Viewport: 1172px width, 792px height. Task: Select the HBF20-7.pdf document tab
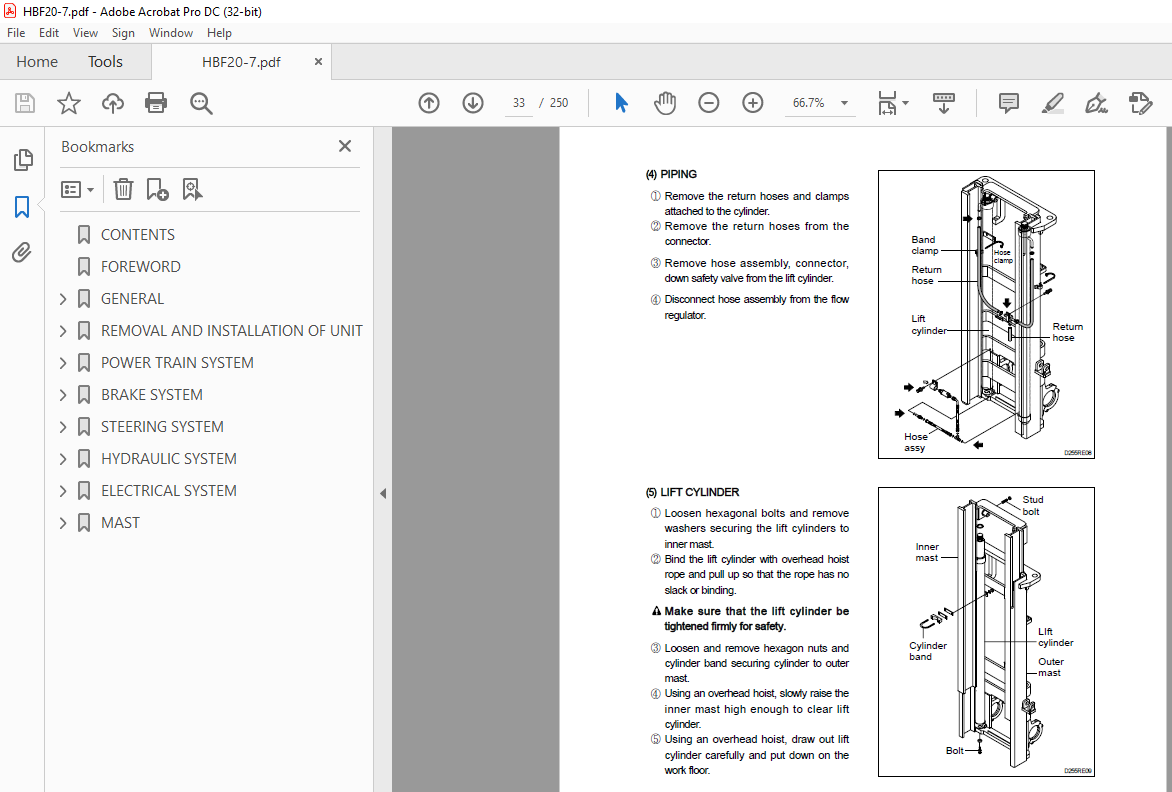pyautogui.click(x=241, y=62)
